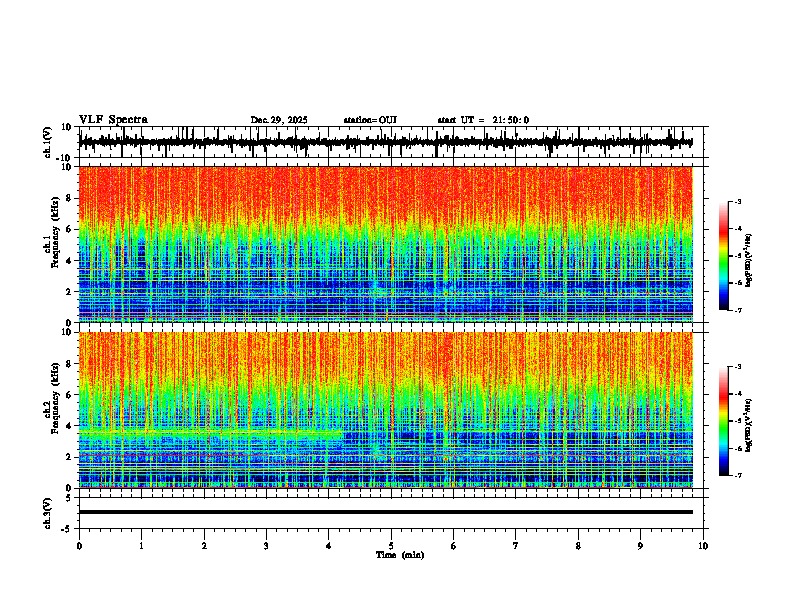Click the ch.2 spectrogram color scale bar
Image resolution: width=792 pixels, height=612 pixels.
tap(724, 421)
